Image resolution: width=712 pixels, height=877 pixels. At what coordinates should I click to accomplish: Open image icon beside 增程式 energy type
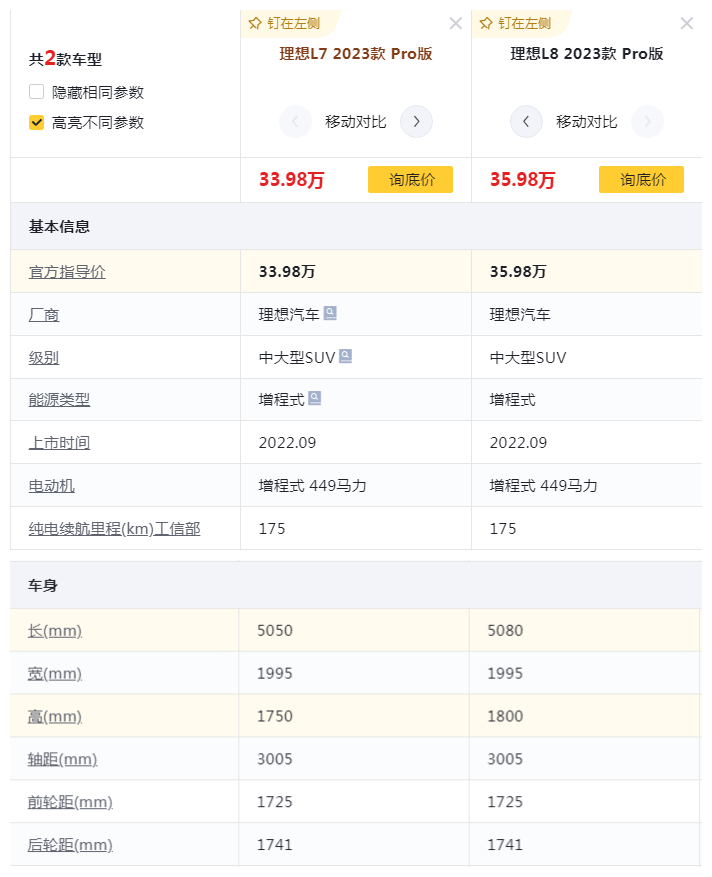point(315,398)
